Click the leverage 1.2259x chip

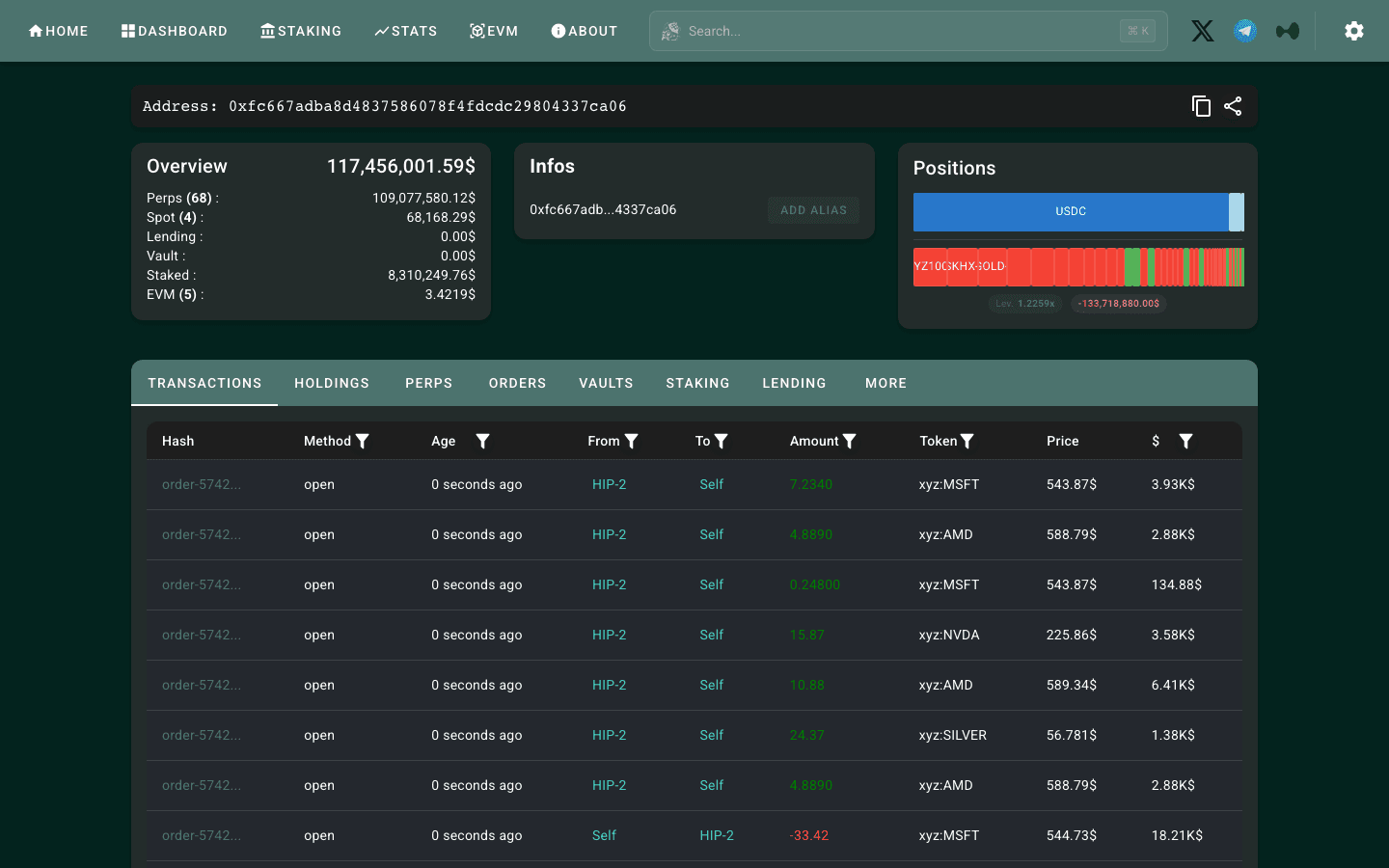coord(1025,303)
